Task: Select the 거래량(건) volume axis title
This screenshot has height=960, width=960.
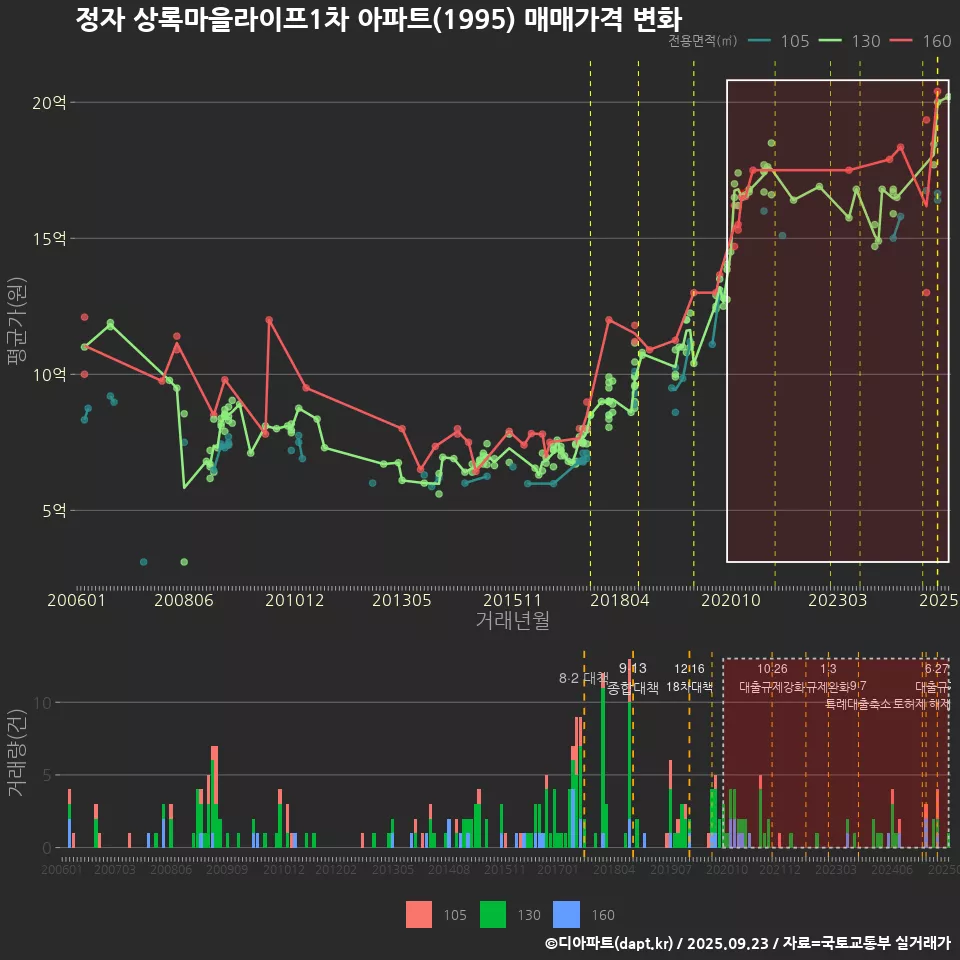Action: pos(16,753)
